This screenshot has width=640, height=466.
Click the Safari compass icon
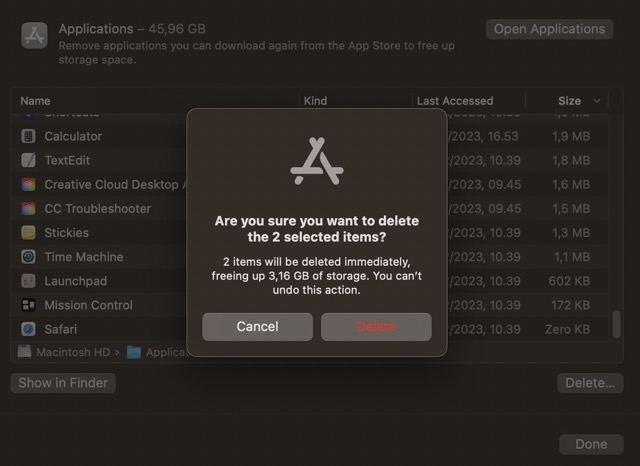[x=28, y=329]
